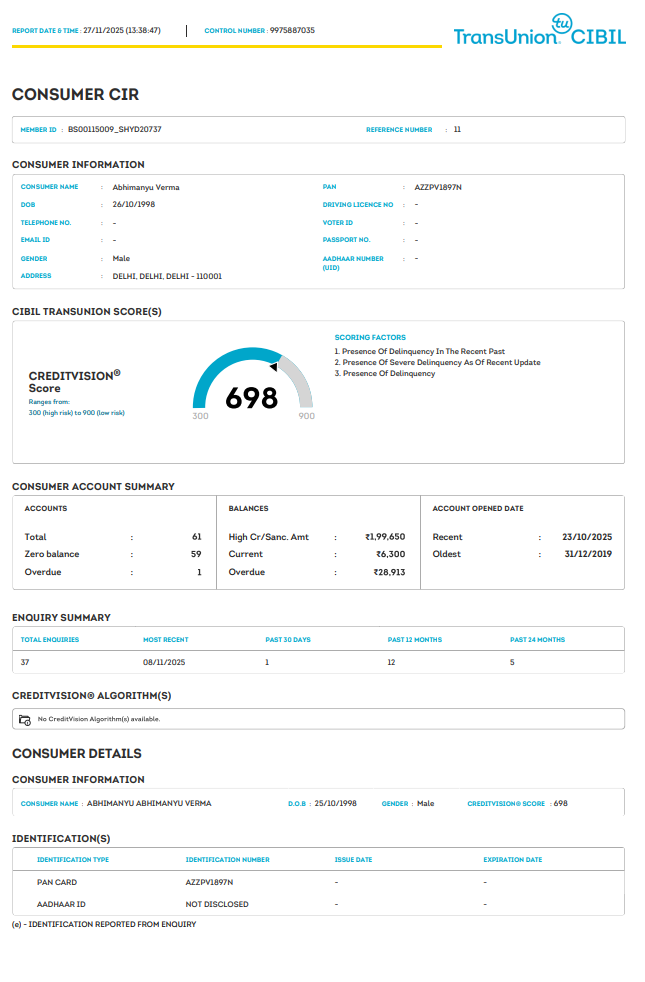Click the Member ID value BS00115009_SHYD20737
The width and height of the screenshot is (645, 982).
click(x=115, y=130)
